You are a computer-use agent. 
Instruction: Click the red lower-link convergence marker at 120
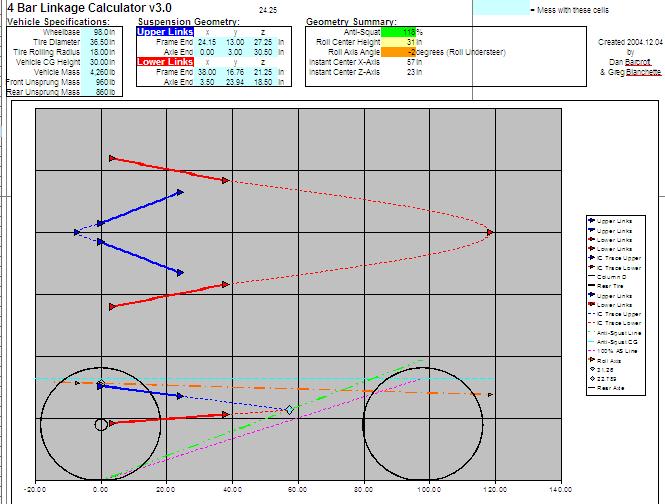point(490,232)
